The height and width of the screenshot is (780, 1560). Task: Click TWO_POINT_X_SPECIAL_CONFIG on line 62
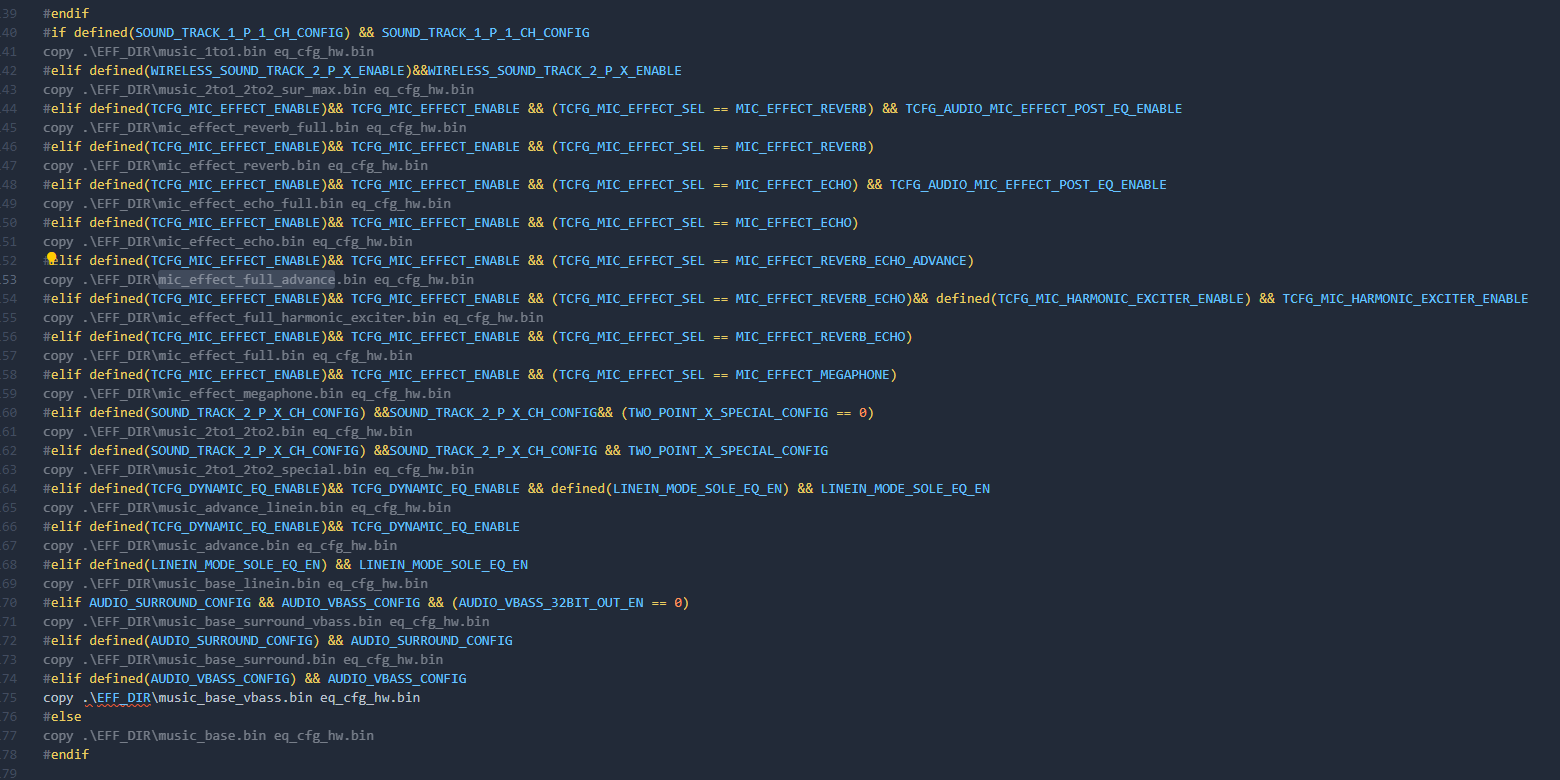coord(728,450)
